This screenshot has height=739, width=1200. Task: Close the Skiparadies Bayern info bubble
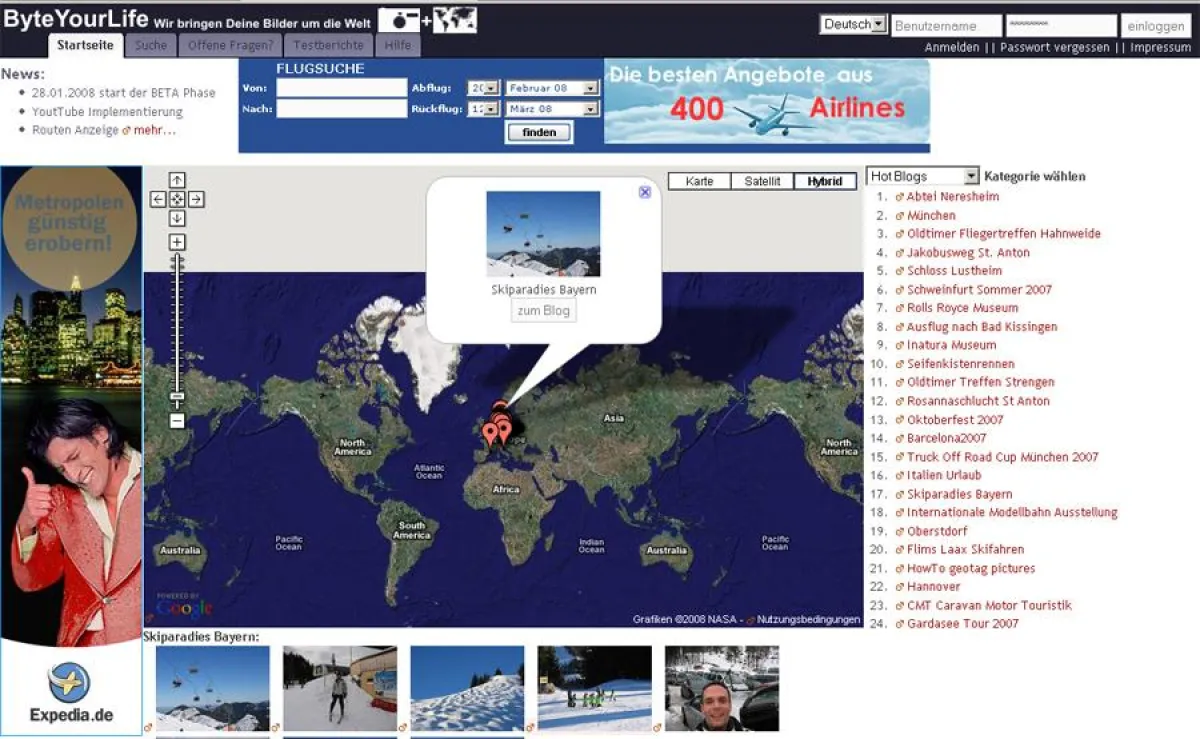point(645,192)
